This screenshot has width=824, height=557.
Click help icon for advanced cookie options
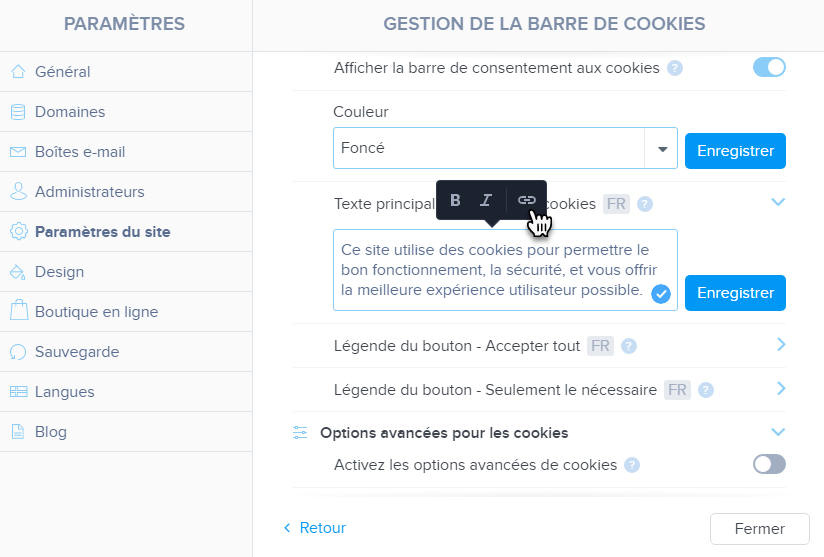pyautogui.click(x=631, y=464)
